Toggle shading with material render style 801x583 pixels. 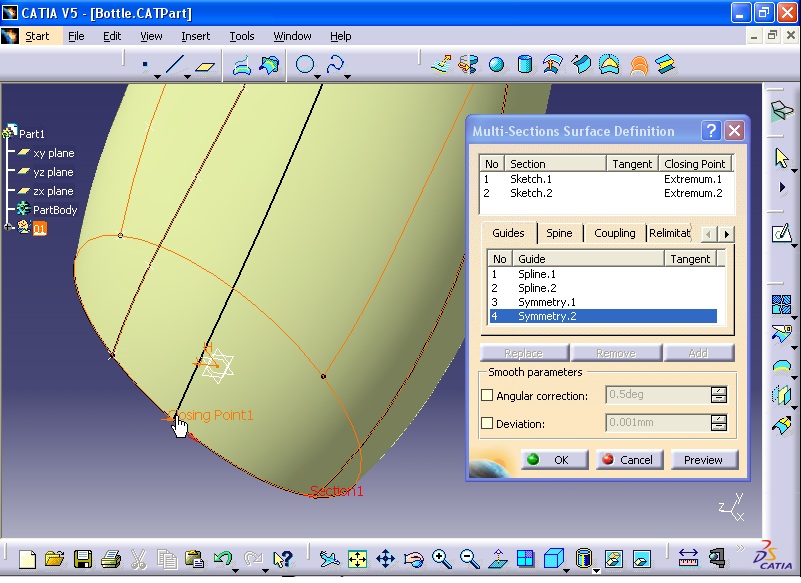point(612,557)
